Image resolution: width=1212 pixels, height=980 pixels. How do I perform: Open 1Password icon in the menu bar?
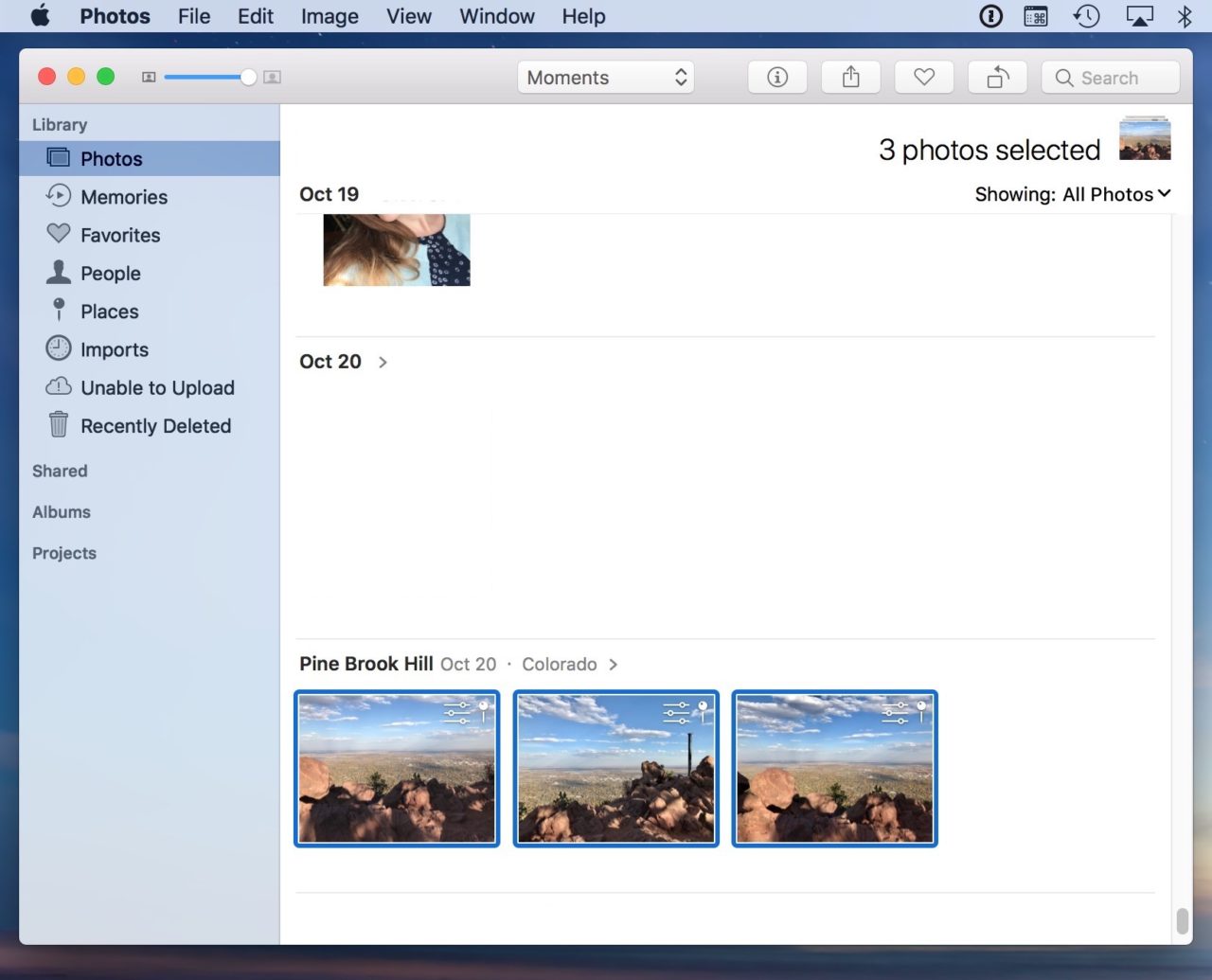pyautogui.click(x=990, y=16)
